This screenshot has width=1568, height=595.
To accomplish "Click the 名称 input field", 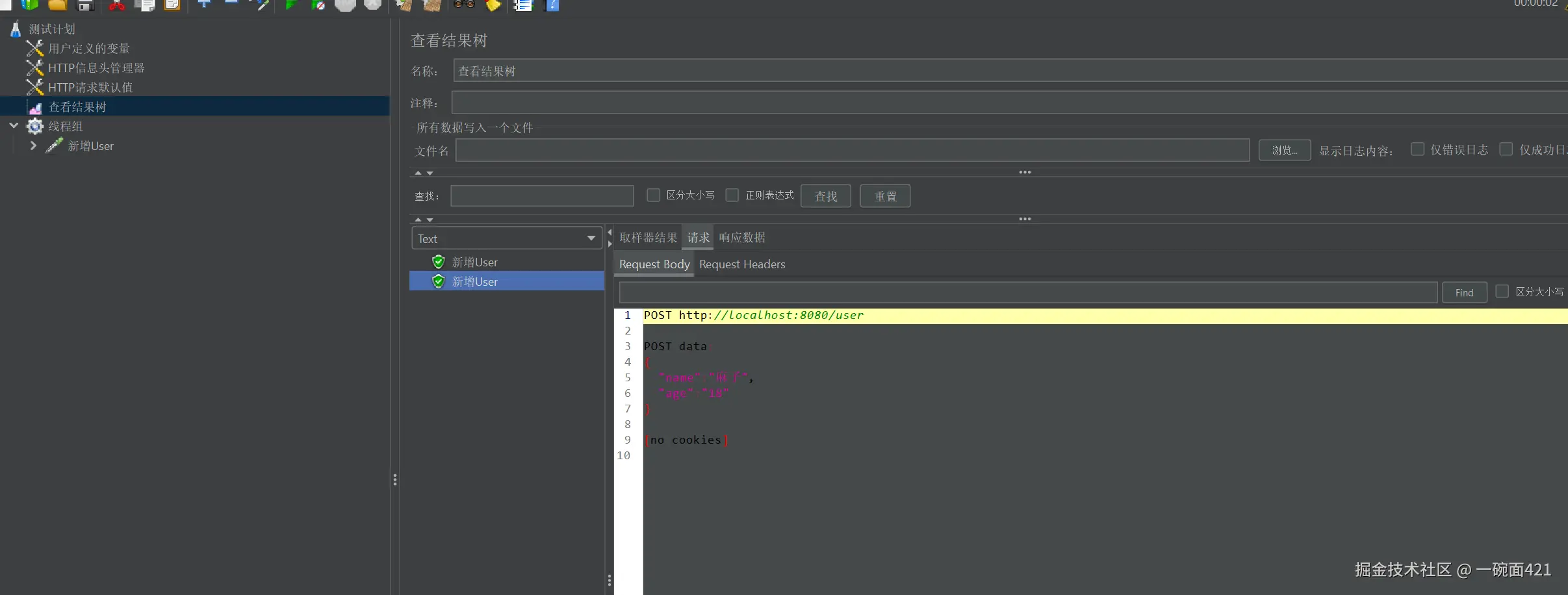I will pyautogui.click(x=1010, y=71).
